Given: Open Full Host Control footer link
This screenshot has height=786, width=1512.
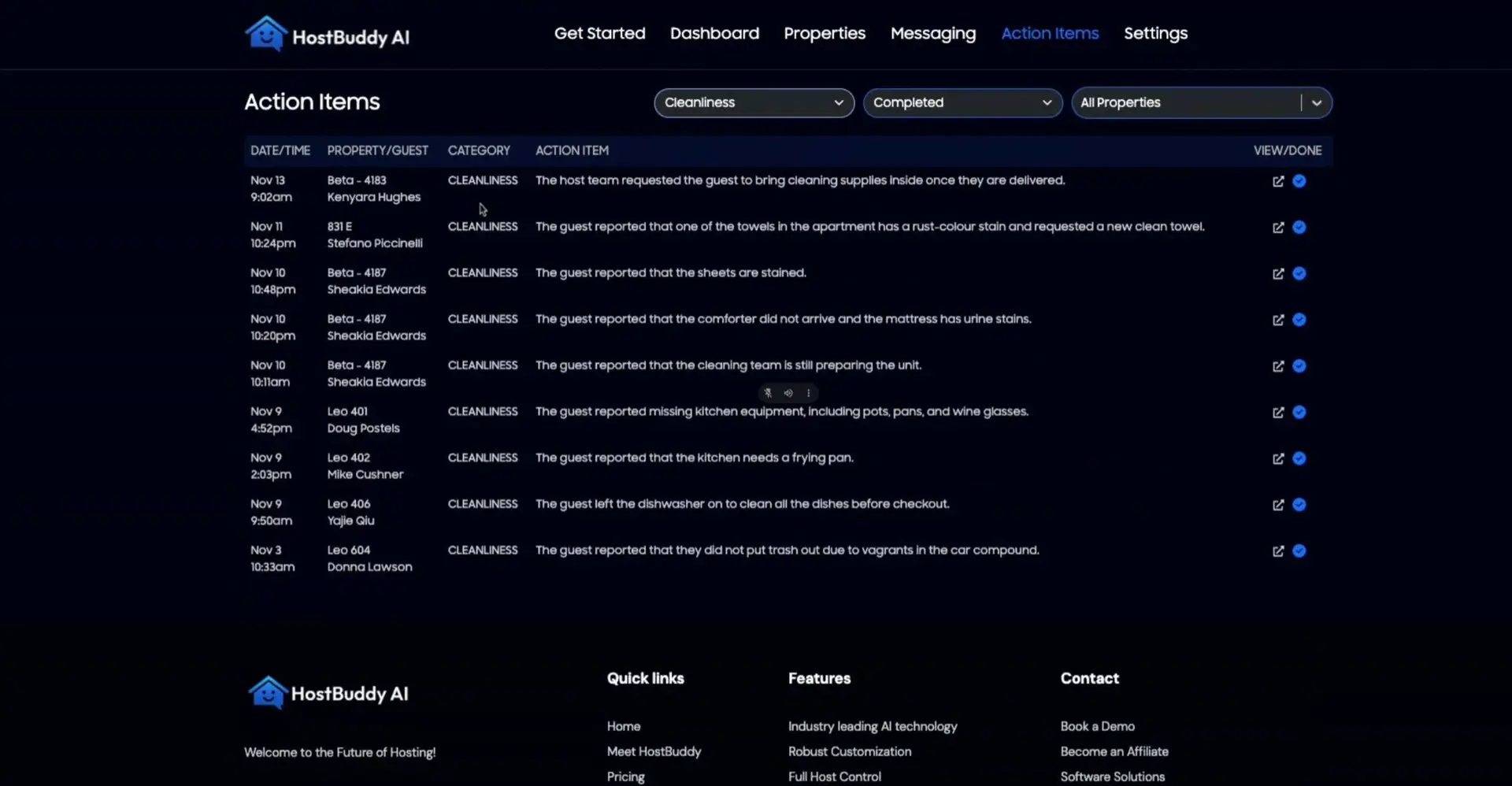Looking at the screenshot, I should (835, 777).
